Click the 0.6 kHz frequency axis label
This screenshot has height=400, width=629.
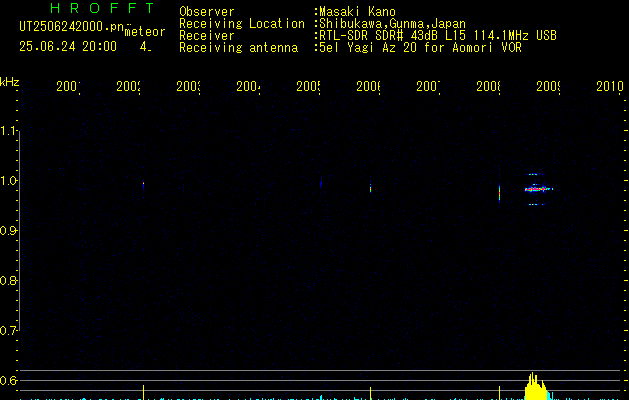(x=10, y=380)
